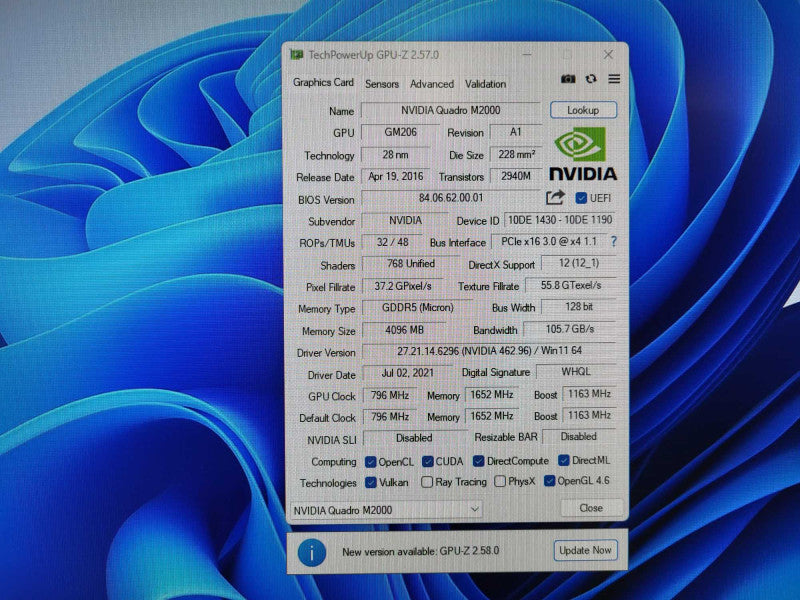Image resolution: width=800 pixels, height=600 pixels.
Task: Click the Technology value 28 nm
Action: [395, 154]
